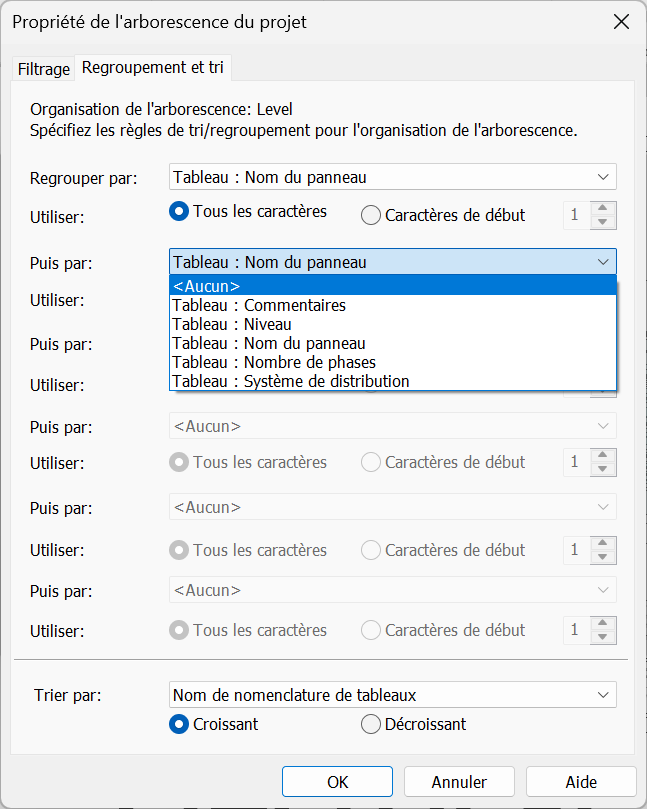
Task: Click the Annuler button
Action: (x=459, y=782)
